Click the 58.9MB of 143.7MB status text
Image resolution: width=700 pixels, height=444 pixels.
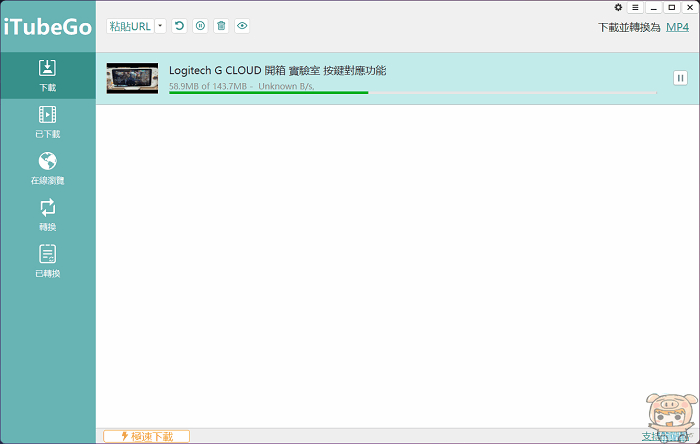[208, 86]
